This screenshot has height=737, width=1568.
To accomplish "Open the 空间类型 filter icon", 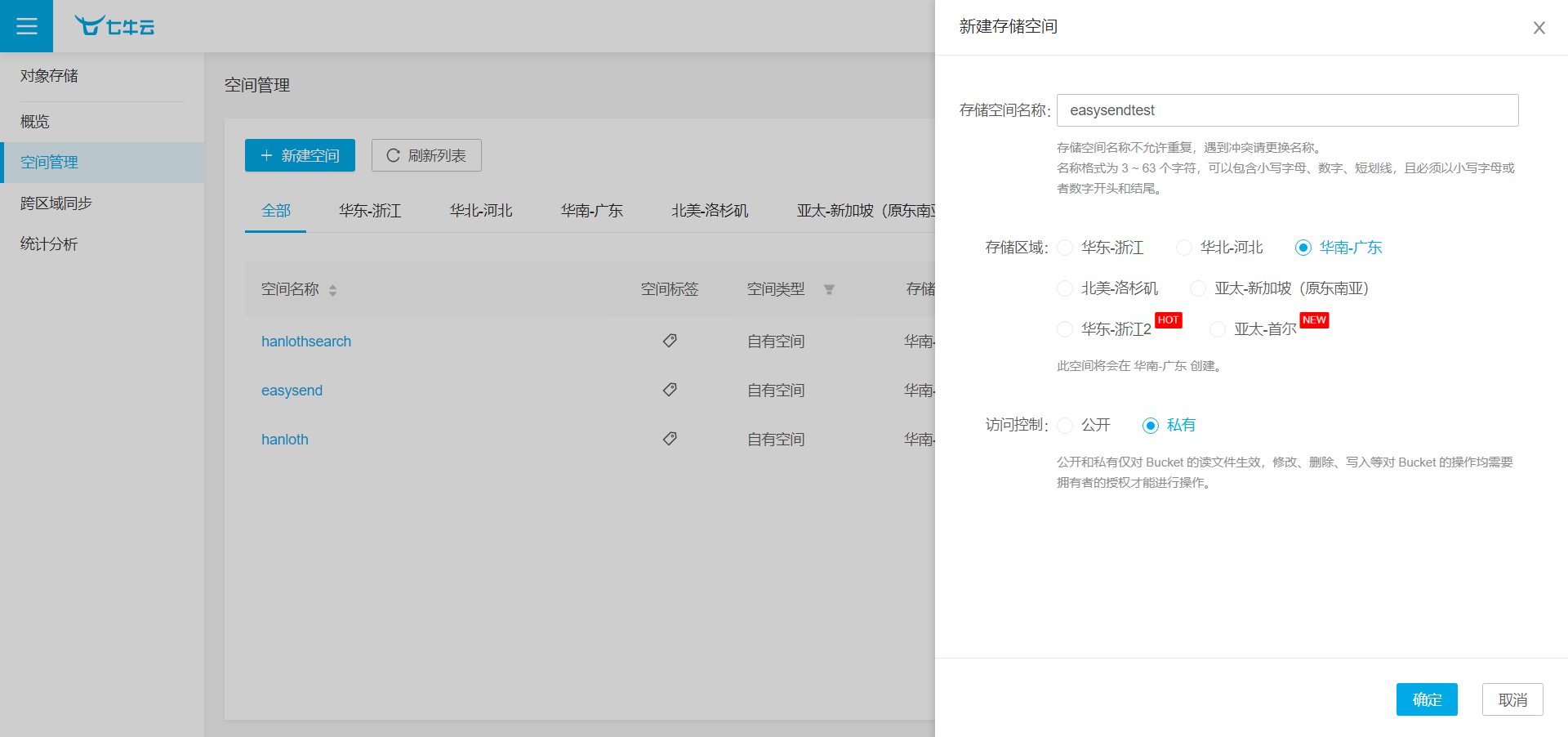I will click(x=829, y=289).
